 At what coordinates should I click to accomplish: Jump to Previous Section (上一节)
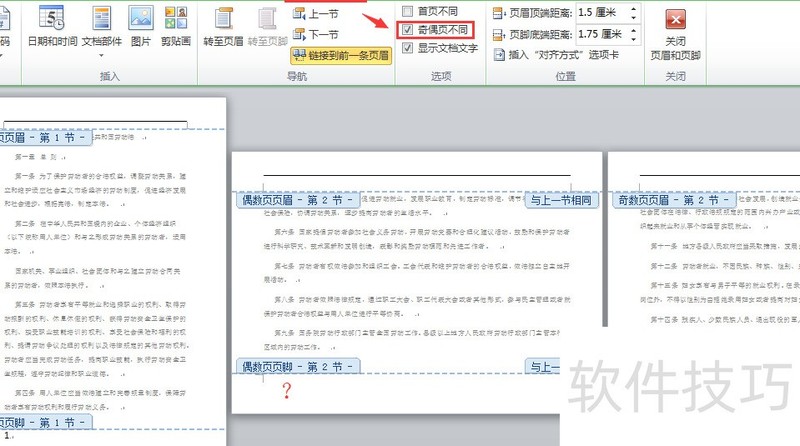[x=316, y=14]
